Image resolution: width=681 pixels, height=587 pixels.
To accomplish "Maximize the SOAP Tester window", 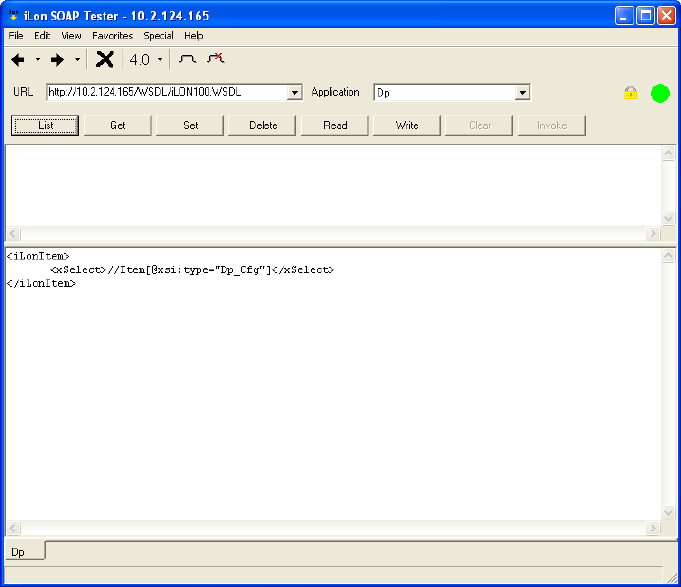I will (645, 16).
